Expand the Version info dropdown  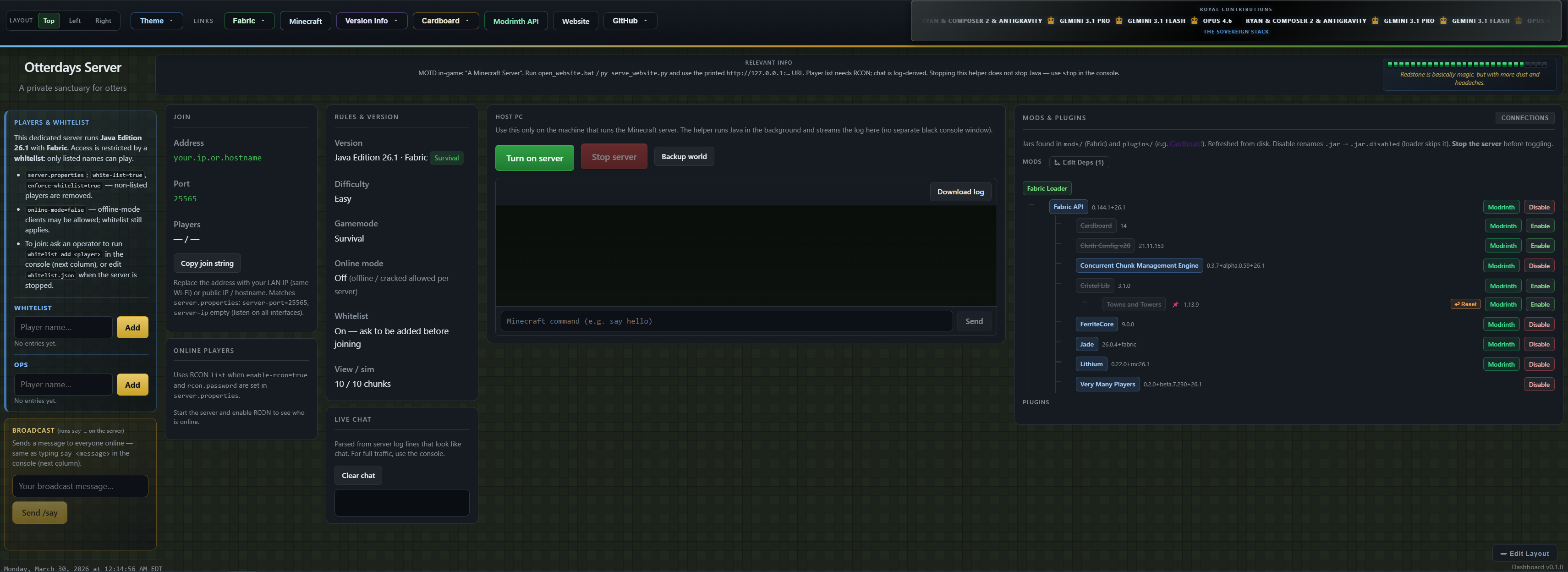click(x=371, y=20)
